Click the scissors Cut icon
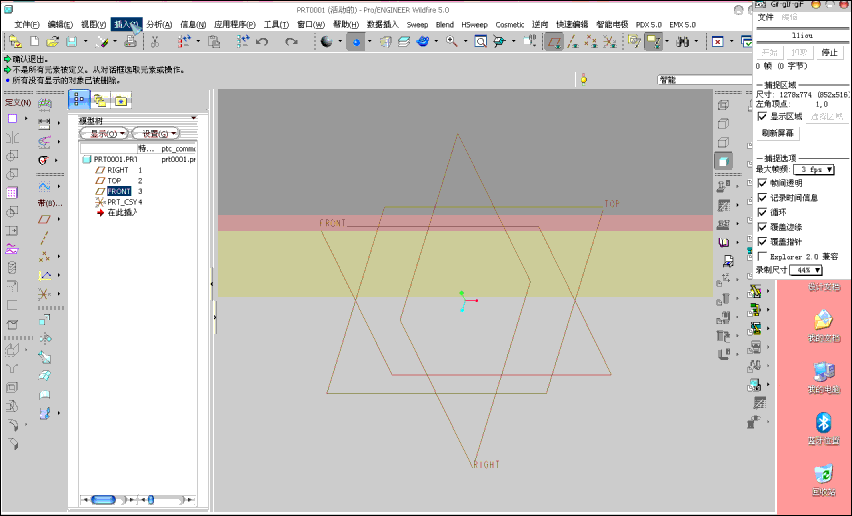The image size is (852, 516). click(x=155, y=41)
